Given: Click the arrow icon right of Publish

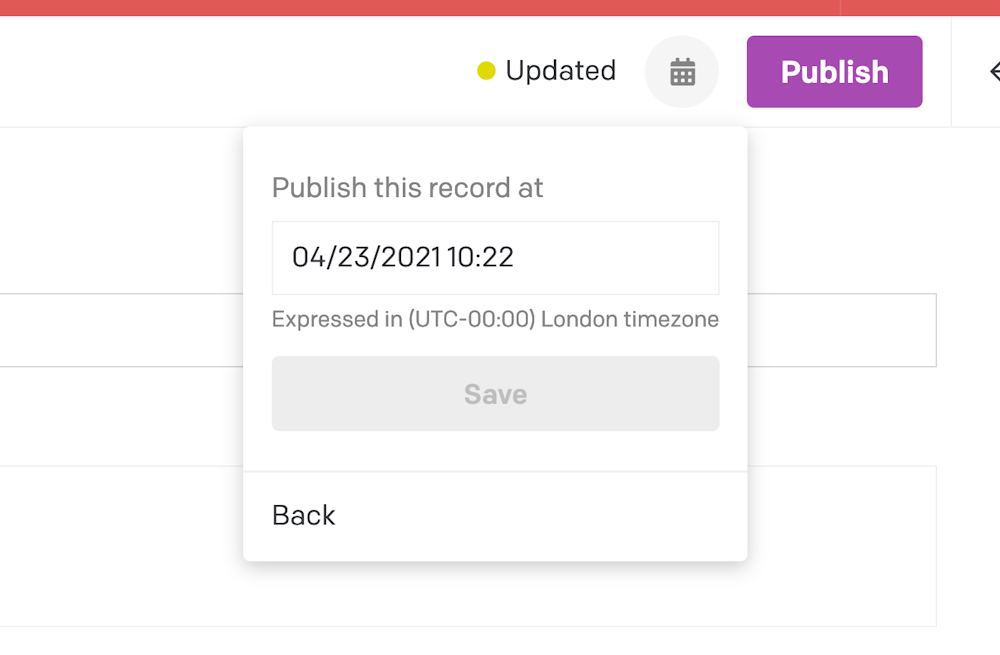Looking at the screenshot, I should (994, 71).
